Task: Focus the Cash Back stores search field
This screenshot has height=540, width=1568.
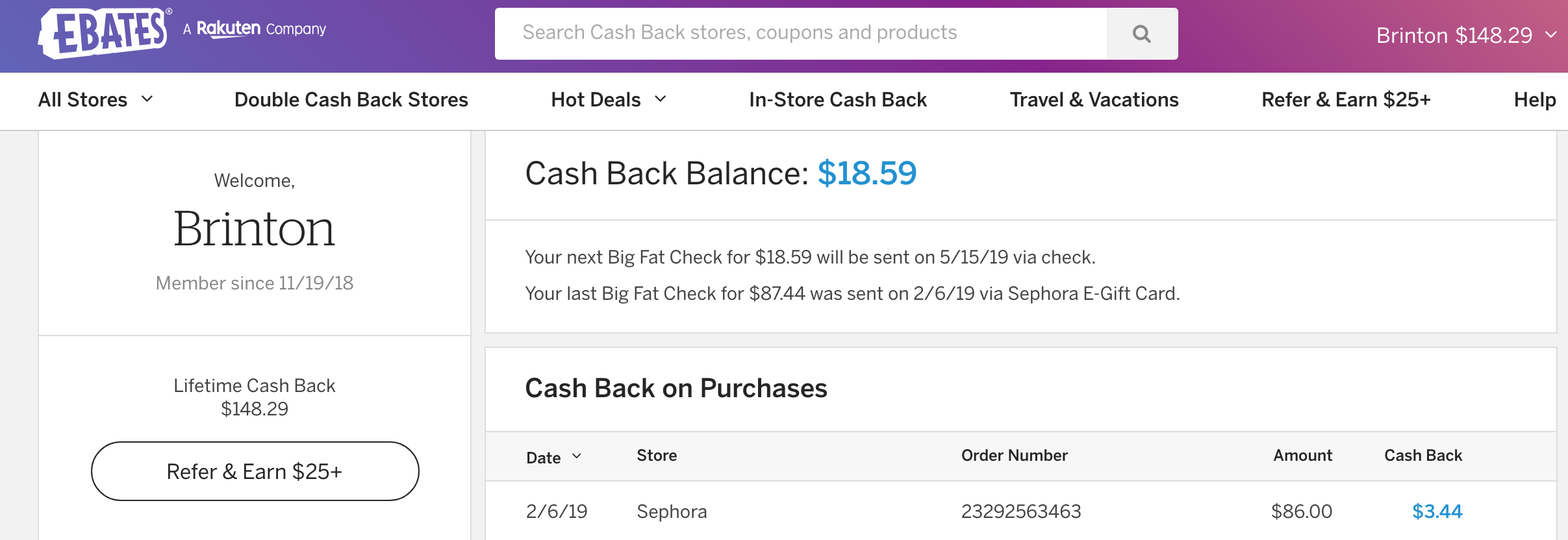Action: click(800, 33)
